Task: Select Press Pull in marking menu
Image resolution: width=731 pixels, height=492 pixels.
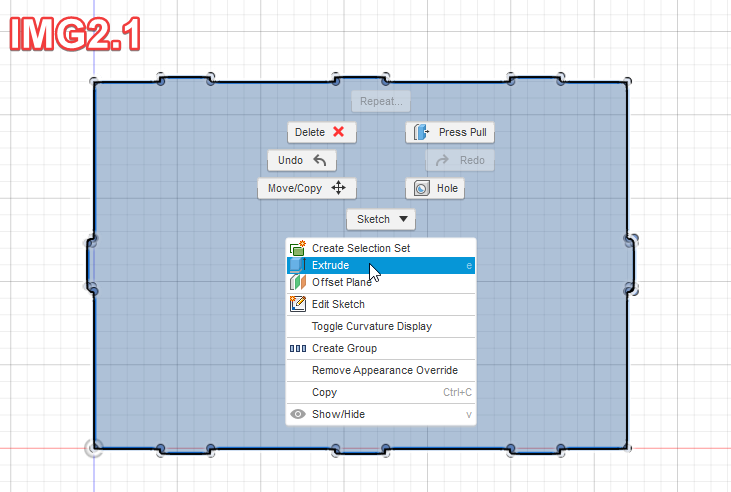Action: pos(450,132)
